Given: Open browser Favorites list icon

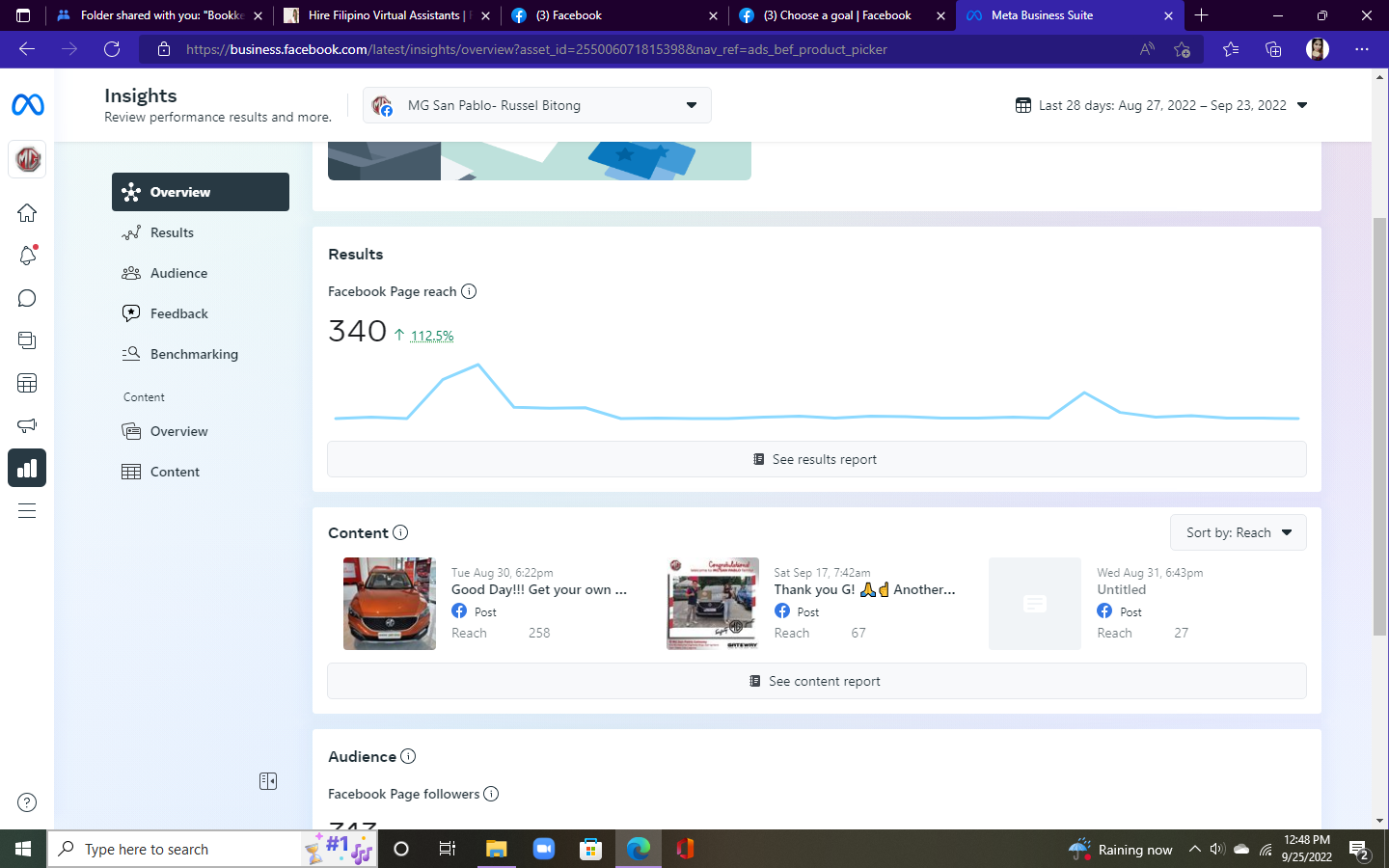Looking at the screenshot, I should click(1231, 49).
